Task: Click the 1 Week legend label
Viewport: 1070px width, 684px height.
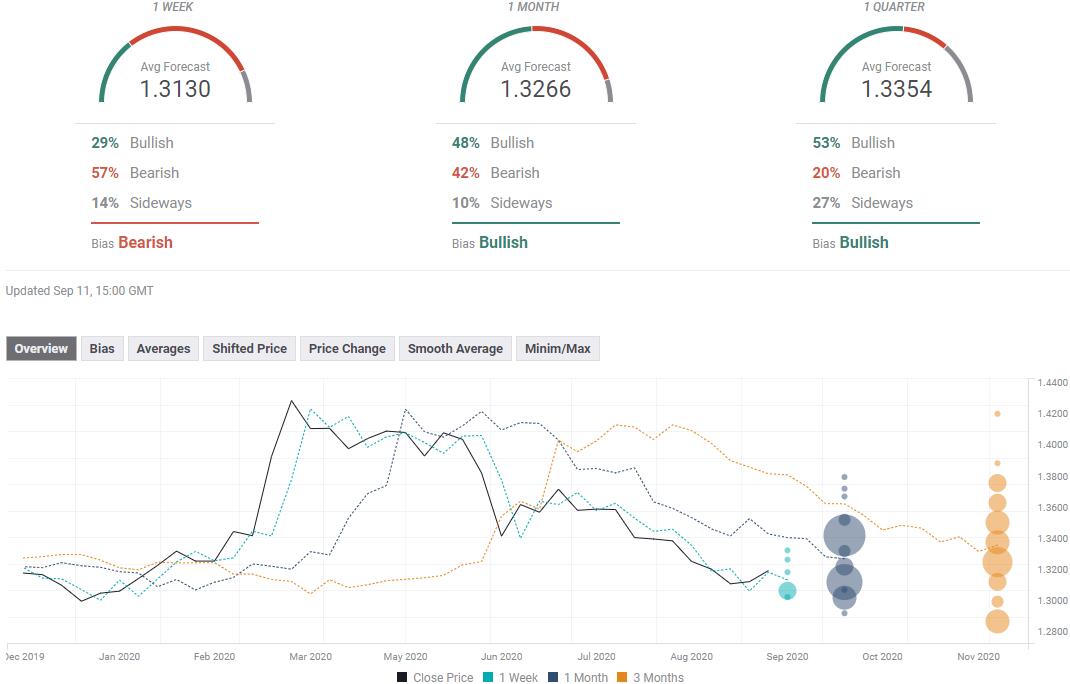Action: 518,677
